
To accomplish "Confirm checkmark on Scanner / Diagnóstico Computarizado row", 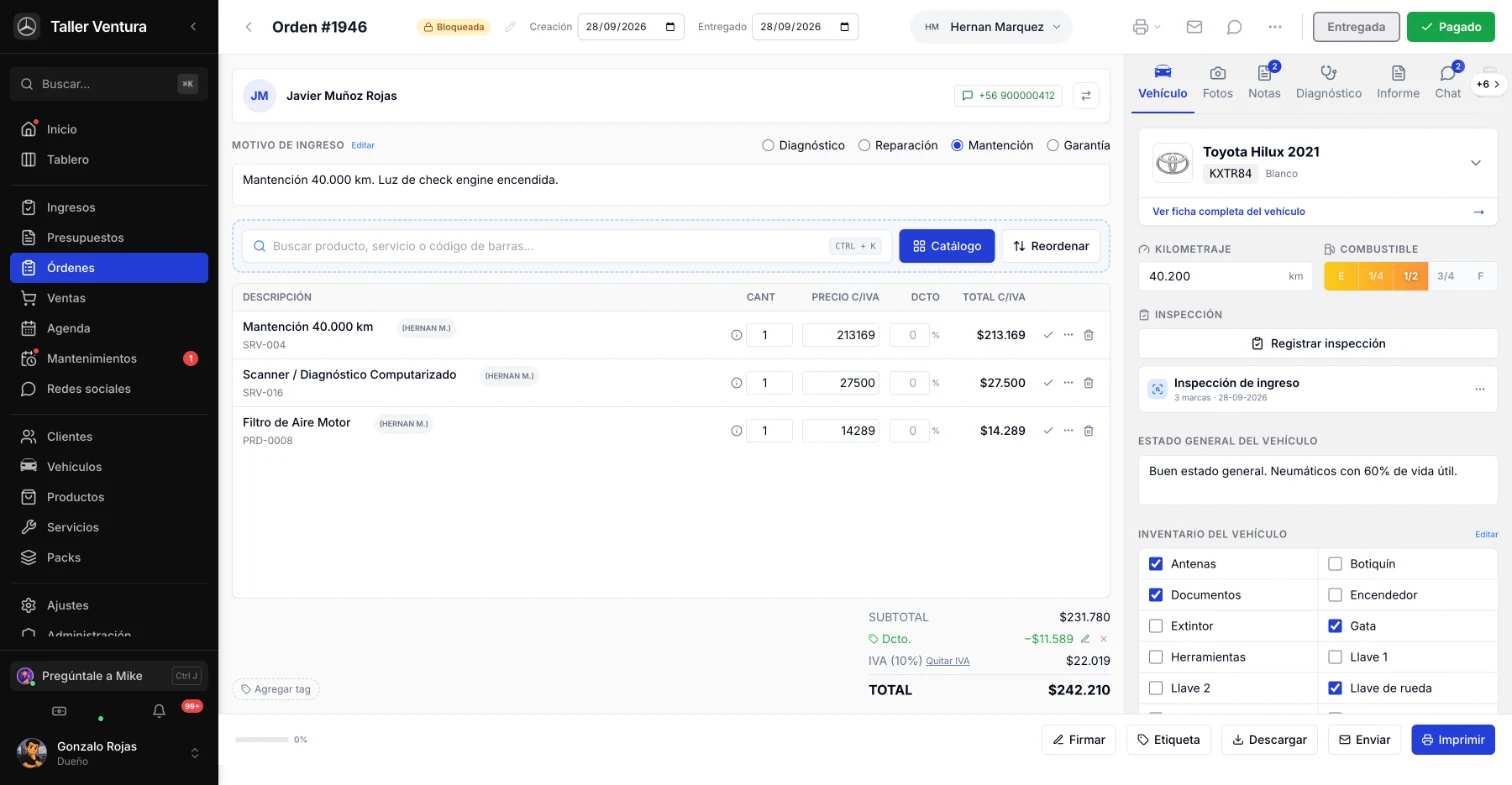I will (1048, 383).
